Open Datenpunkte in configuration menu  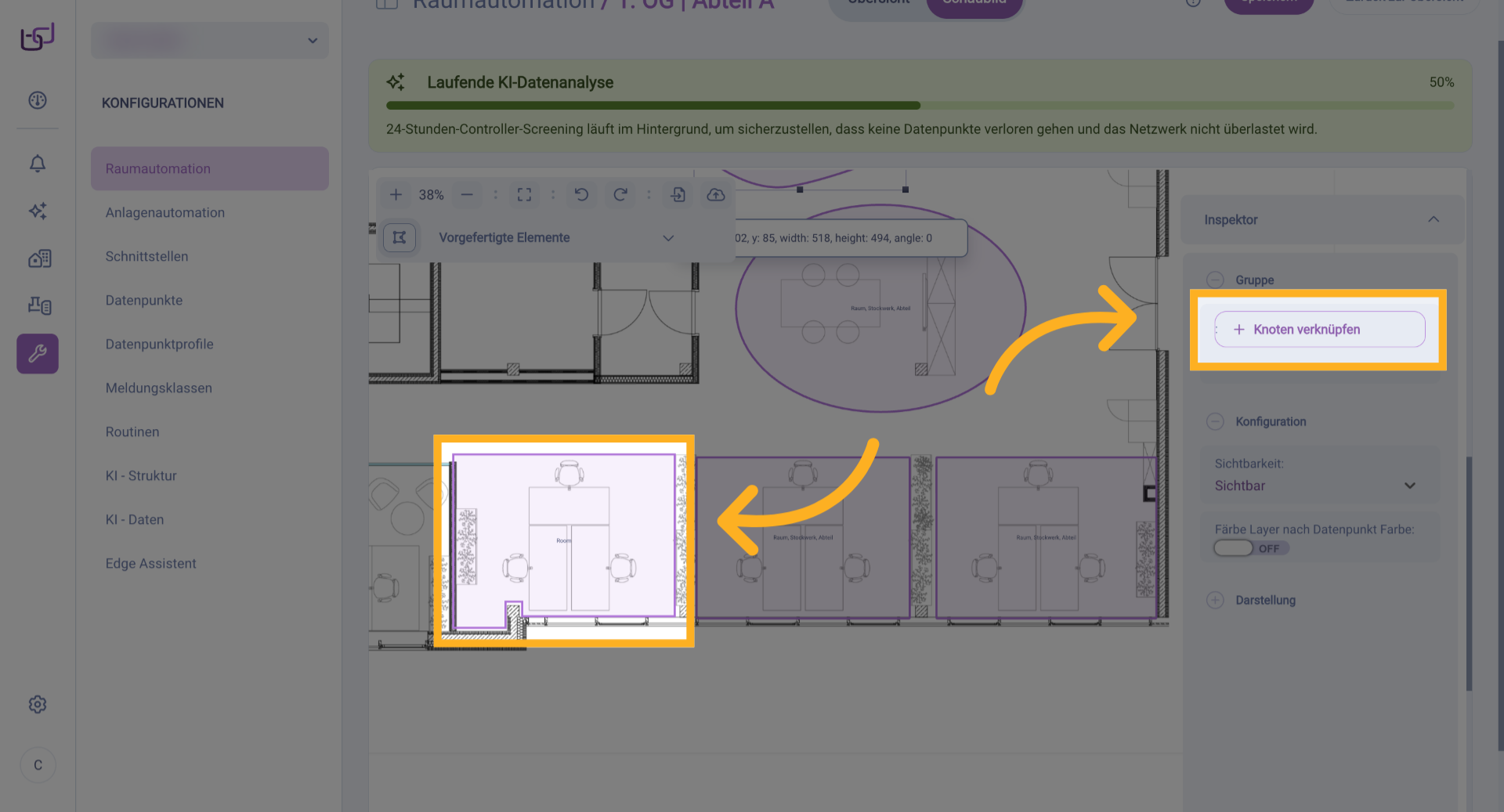(144, 301)
